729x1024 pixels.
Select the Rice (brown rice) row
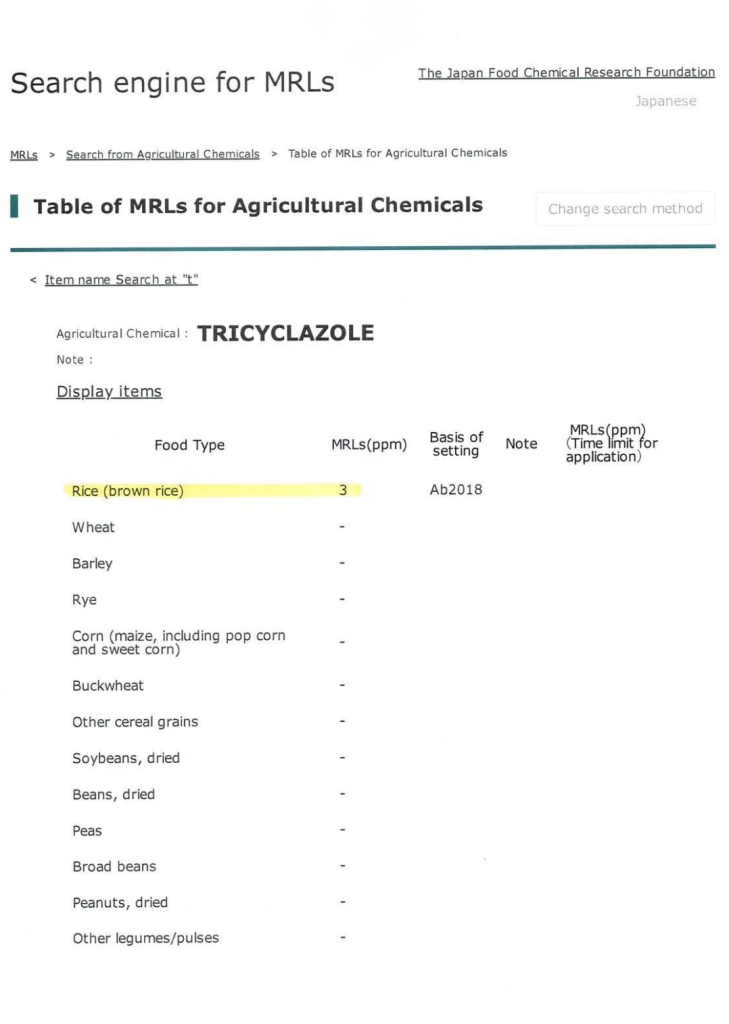pos(128,491)
